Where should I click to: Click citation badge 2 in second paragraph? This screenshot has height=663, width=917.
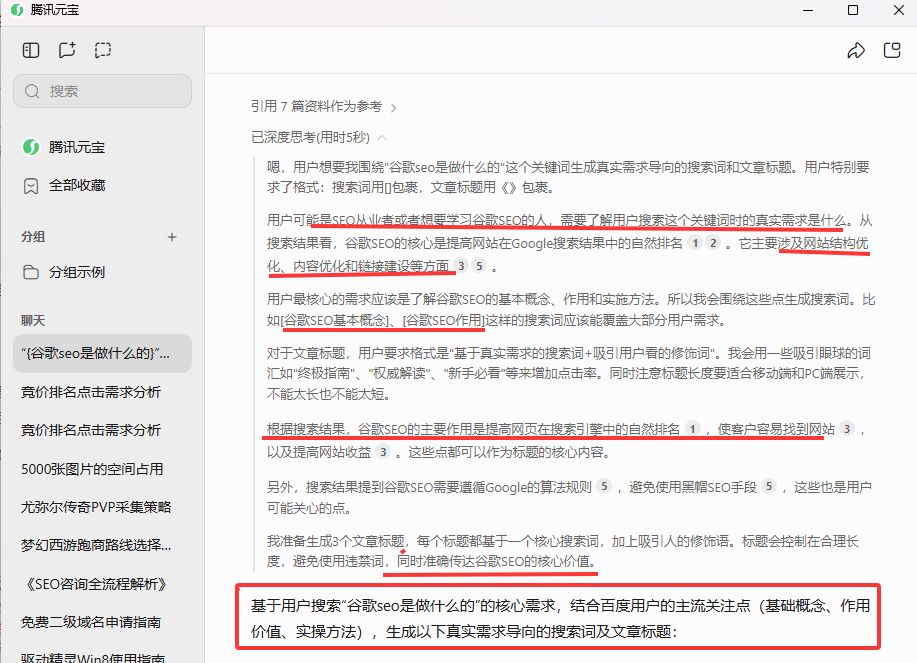(x=713, y=243)
